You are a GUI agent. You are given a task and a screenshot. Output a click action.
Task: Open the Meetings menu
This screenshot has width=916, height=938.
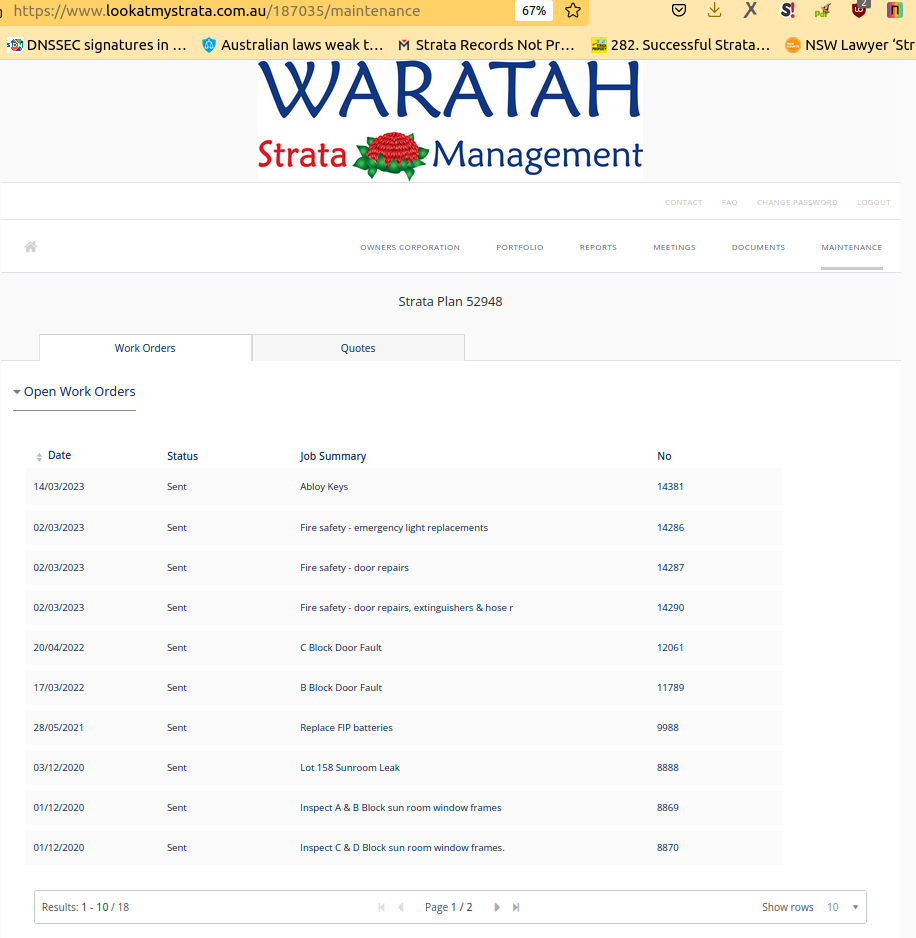coord(674,247)
